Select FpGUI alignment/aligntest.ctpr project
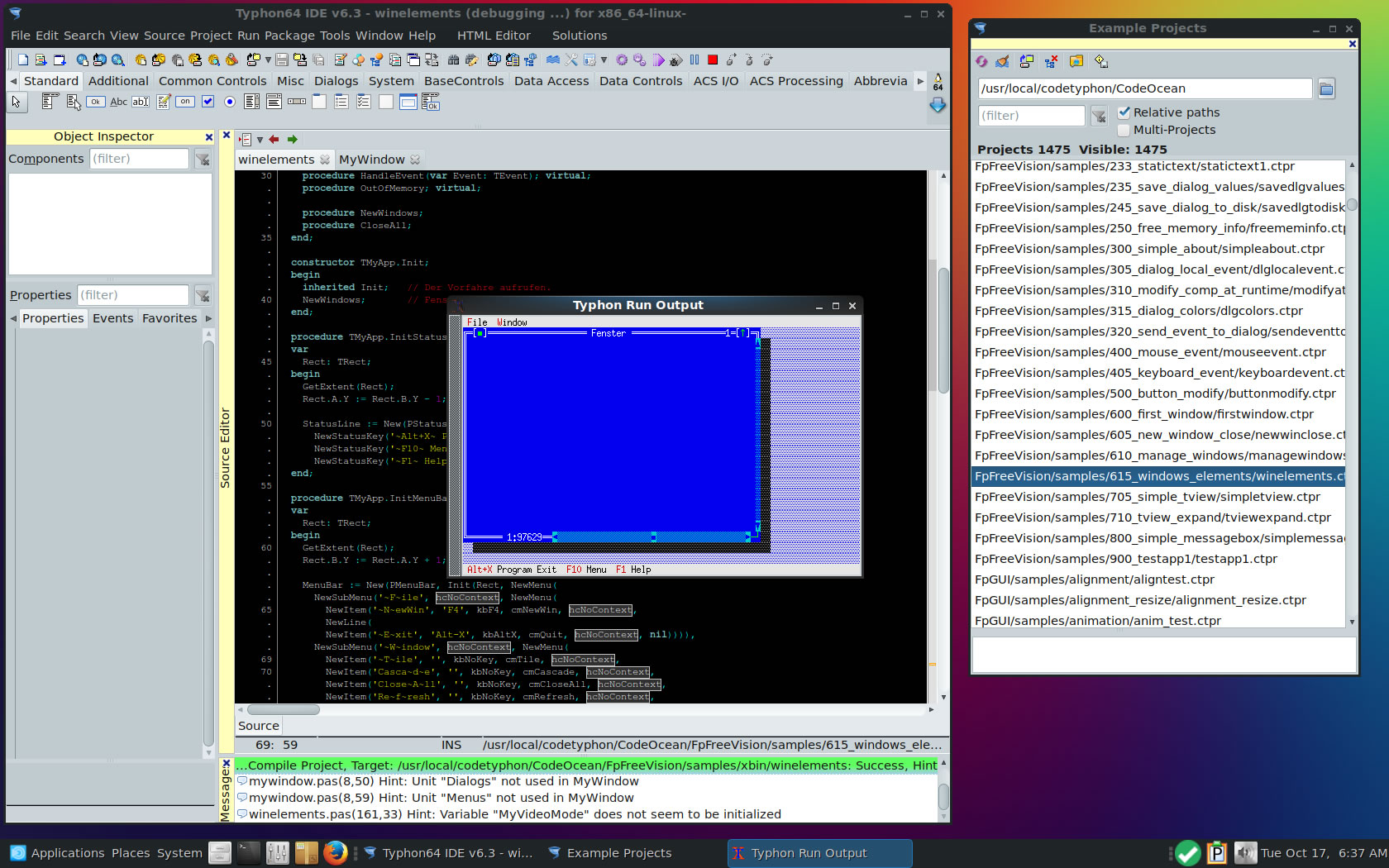The image size is (1389, 868). [x=1158, y=579]
